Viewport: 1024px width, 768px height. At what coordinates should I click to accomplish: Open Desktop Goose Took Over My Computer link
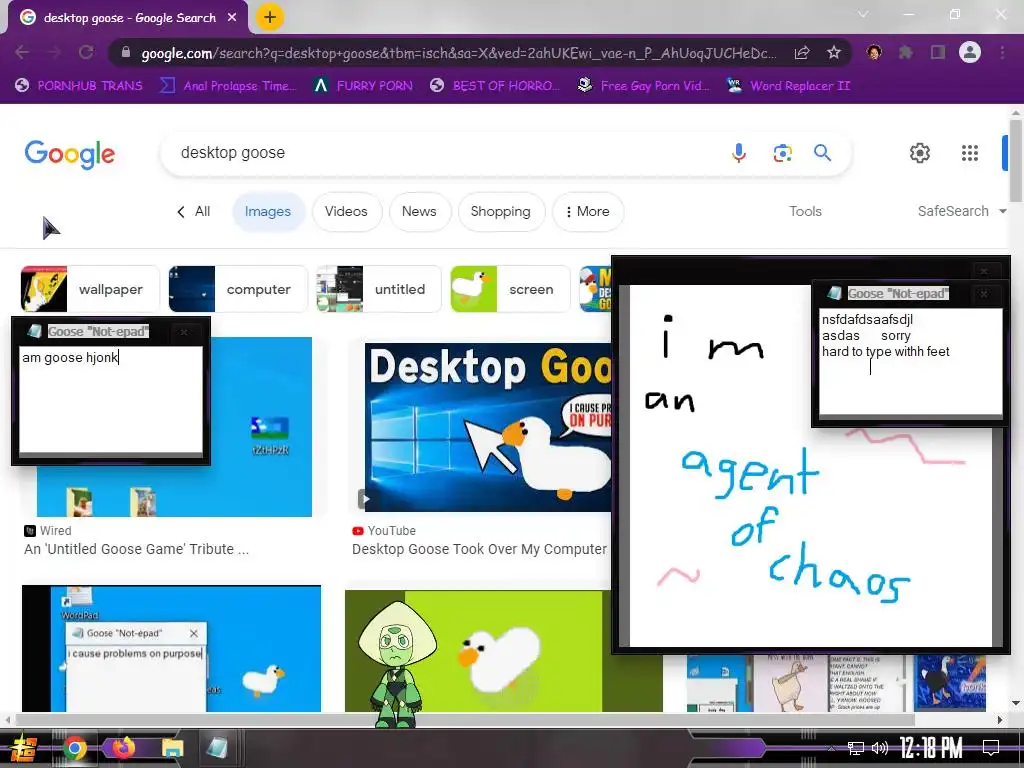point(479,549)
